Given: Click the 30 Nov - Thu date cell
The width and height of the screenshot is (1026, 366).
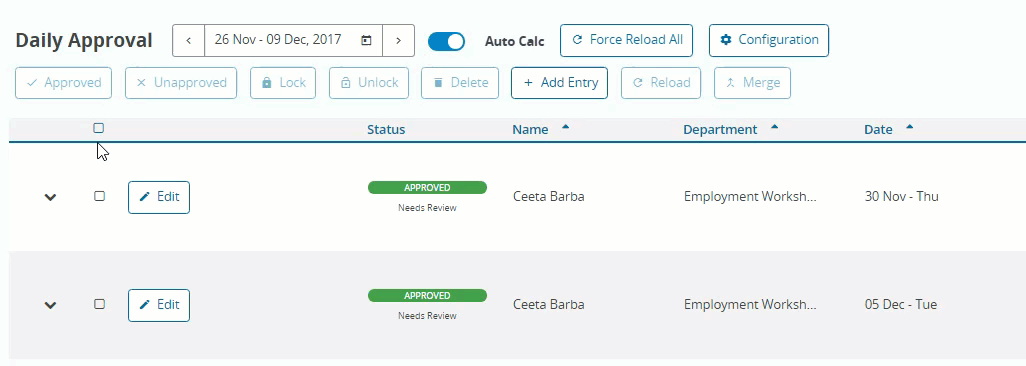Looking at the screenshot, I should coord(902,196).
